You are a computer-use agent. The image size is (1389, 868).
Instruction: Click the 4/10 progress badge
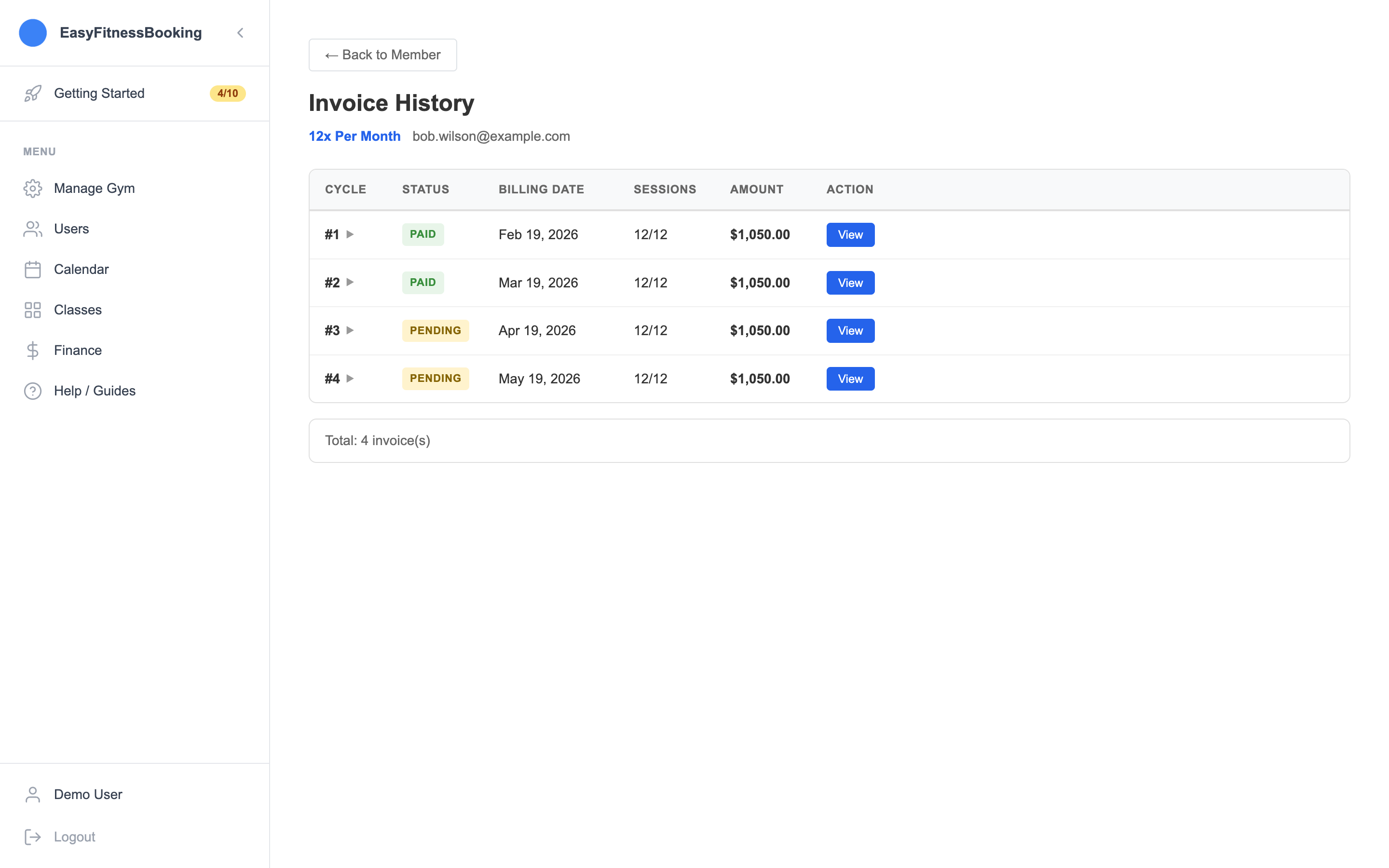point(228,93)
